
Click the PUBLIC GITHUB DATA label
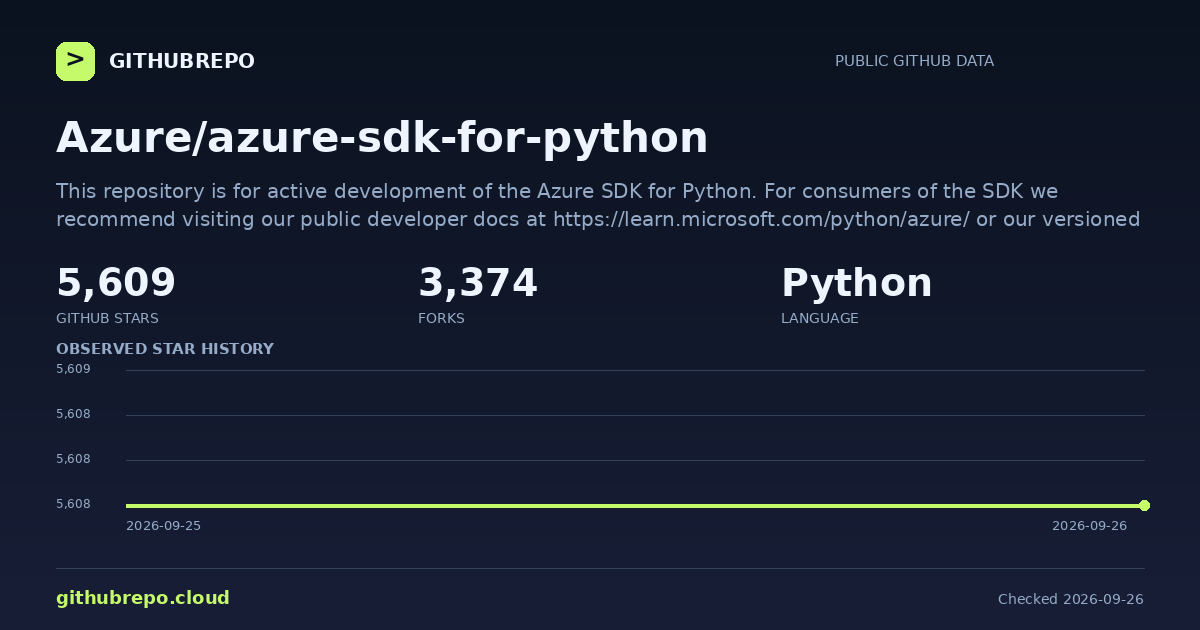[x=914, y=61]
